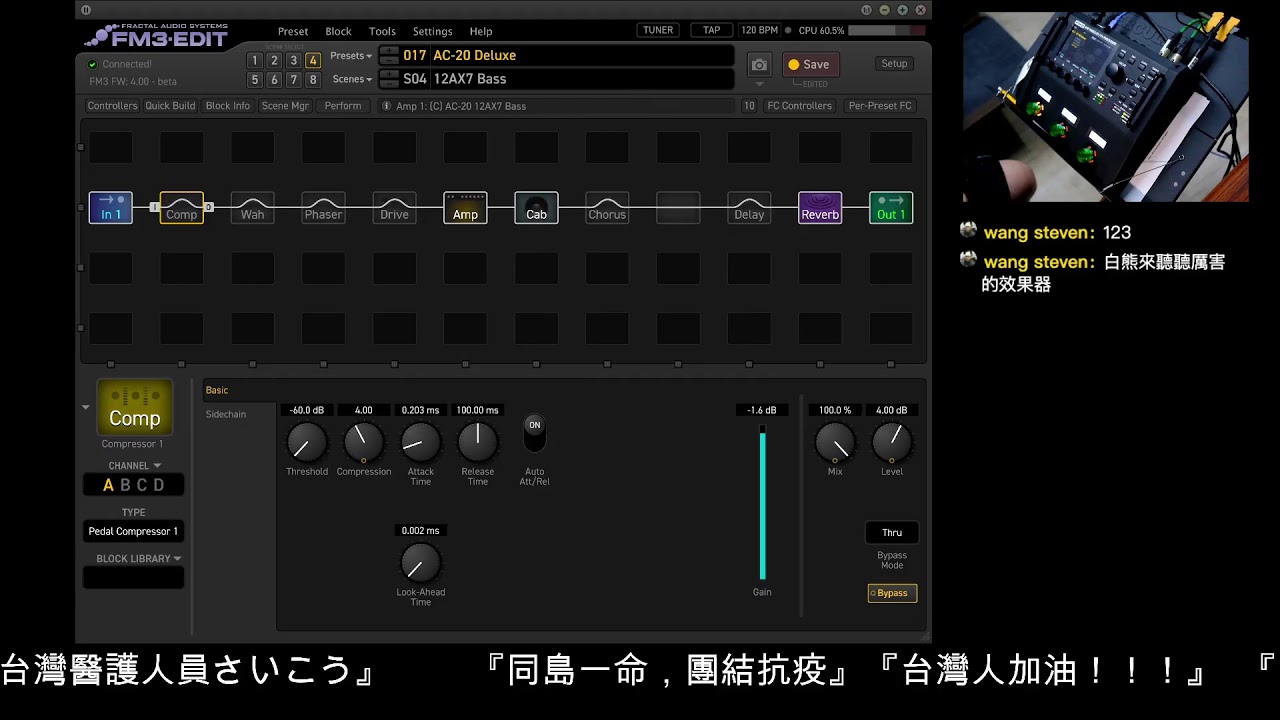Switch to channel A
Viewport: 1280px width, 720px height.
coord(108,485)
